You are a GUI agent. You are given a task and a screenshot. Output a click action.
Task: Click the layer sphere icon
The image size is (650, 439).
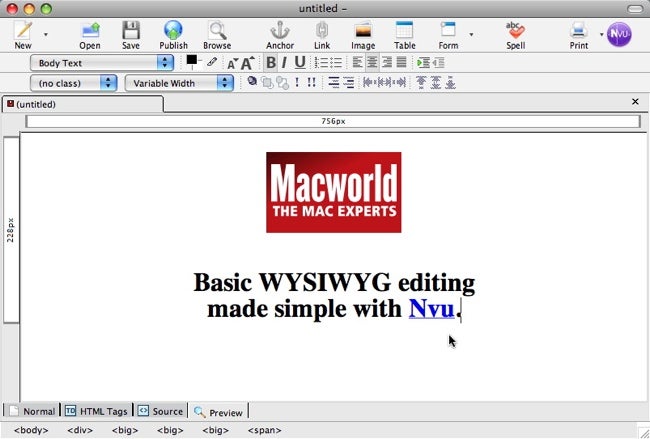click(x=252, y=81)
